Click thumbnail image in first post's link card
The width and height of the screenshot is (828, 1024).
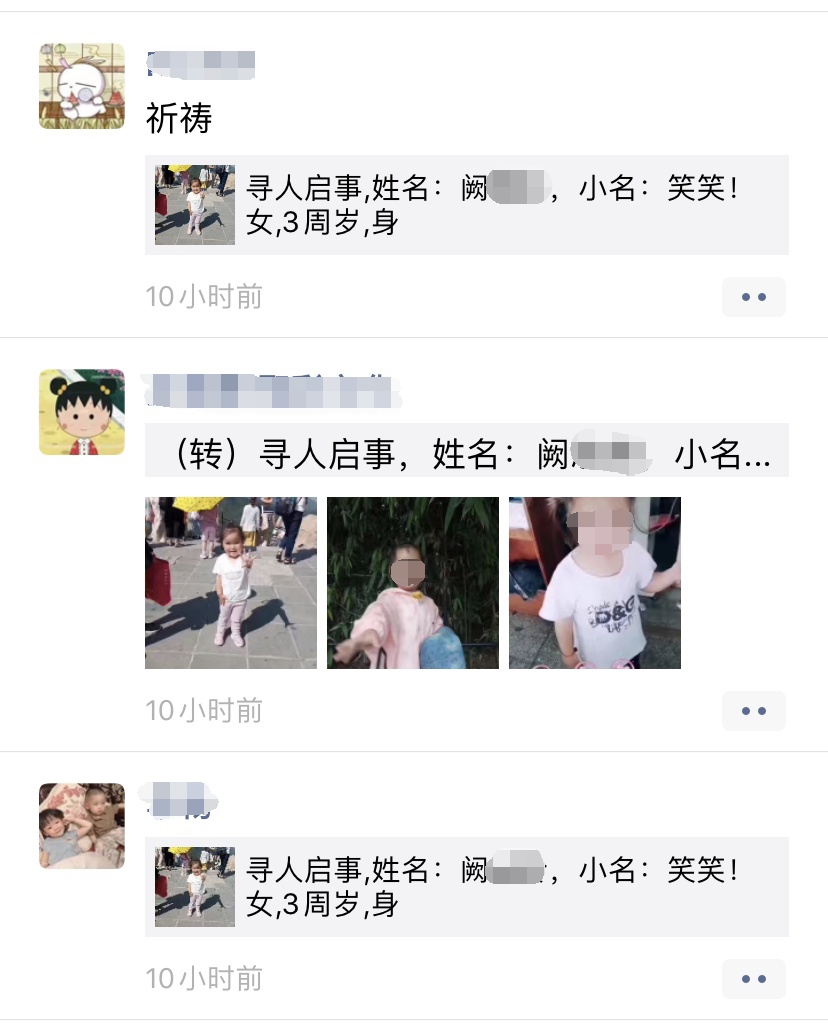195,205
